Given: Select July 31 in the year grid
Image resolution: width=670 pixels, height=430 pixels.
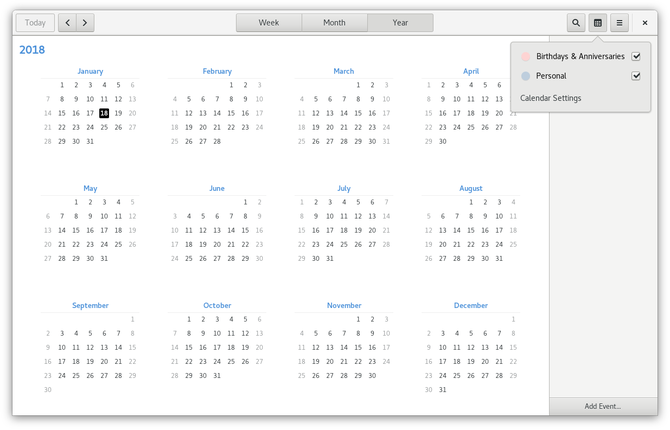Looking at the screenshot, I should [329, 258].
